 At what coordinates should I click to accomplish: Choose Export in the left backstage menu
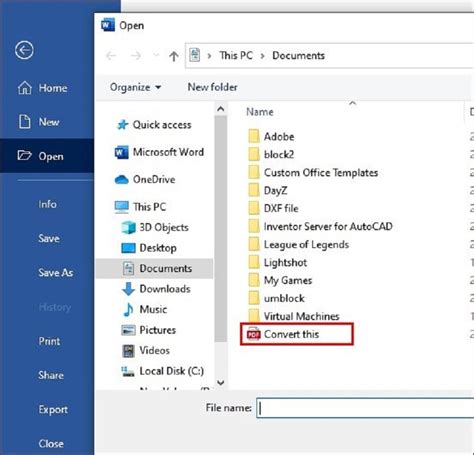click(53, 409)
